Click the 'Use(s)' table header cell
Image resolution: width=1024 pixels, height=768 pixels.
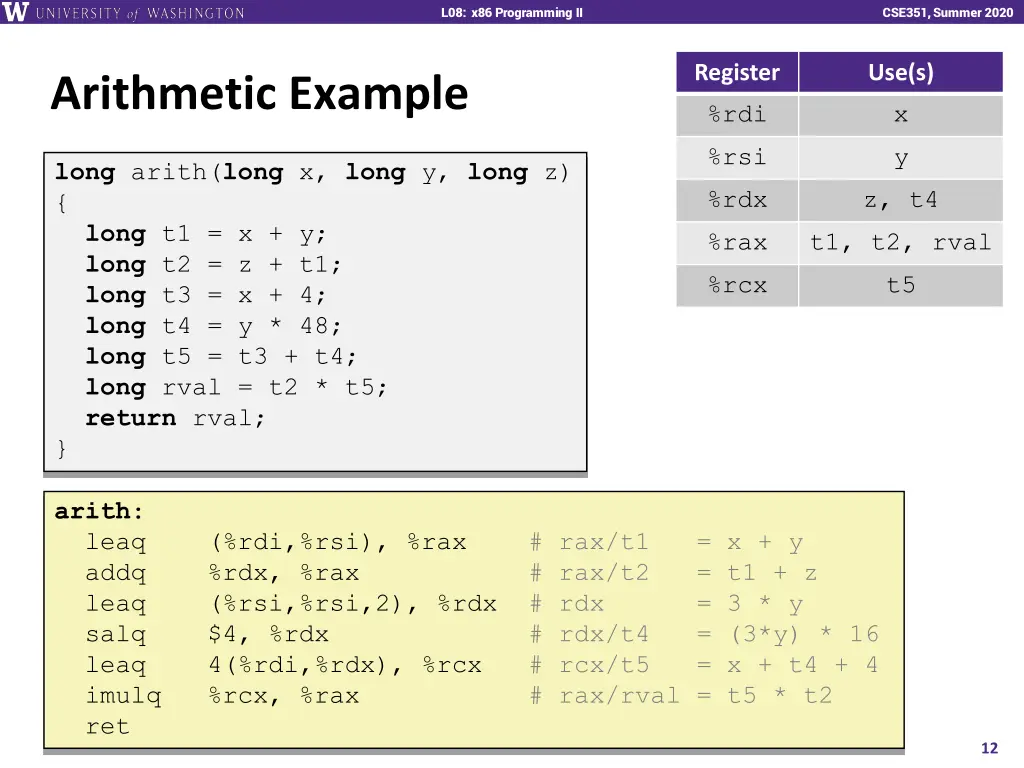coord(901,72)
